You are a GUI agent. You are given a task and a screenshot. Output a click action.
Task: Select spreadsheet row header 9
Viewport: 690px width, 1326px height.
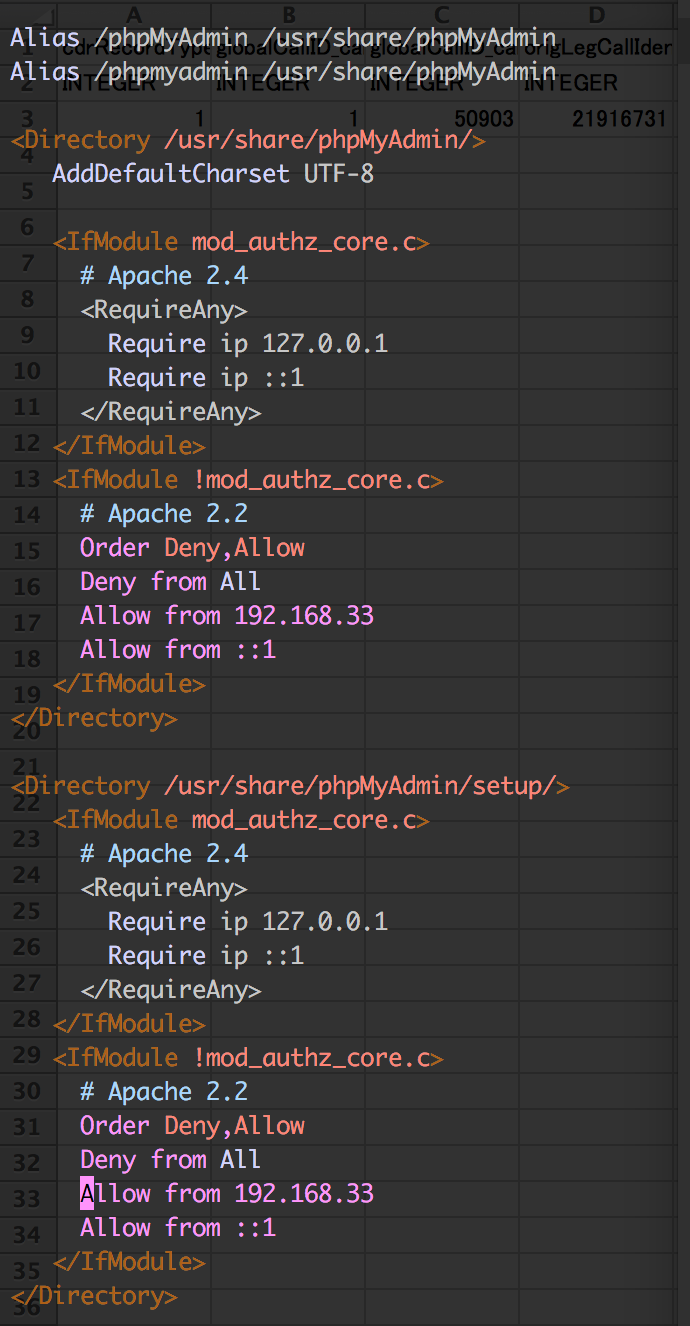pyautogui.click(x=28, y=335)
